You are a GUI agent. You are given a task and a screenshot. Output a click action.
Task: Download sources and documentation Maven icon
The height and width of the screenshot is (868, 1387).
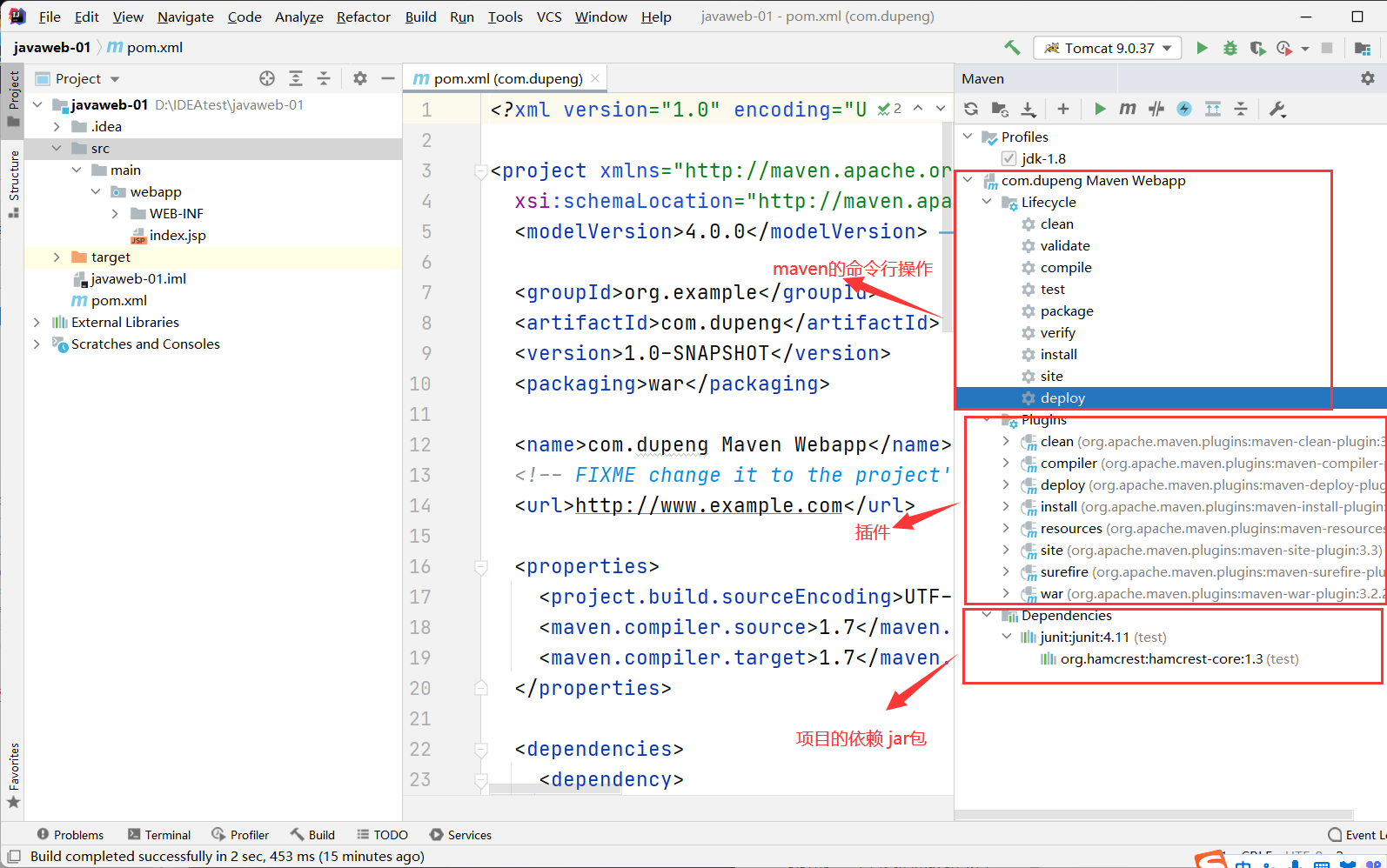pos(1029,109)
